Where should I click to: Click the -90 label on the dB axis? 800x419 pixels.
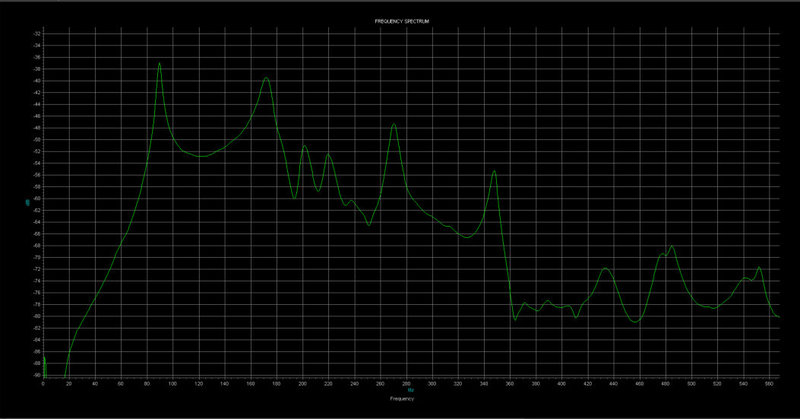37,375
